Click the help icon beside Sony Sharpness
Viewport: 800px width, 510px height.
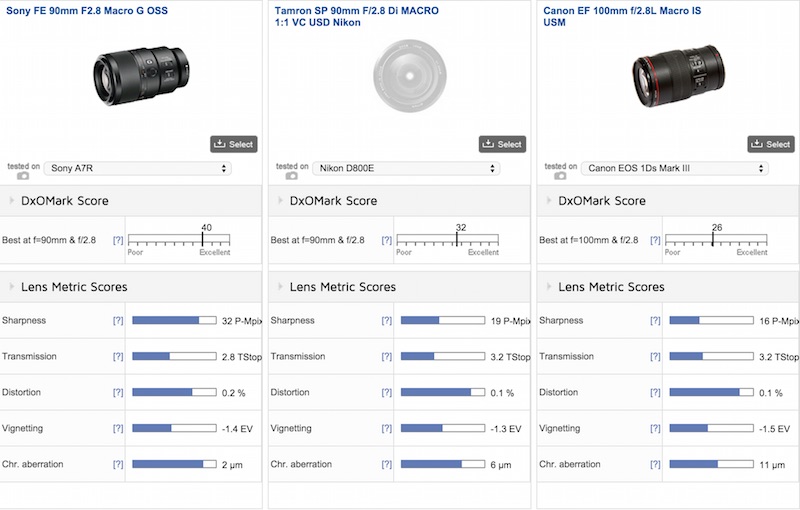118,321
